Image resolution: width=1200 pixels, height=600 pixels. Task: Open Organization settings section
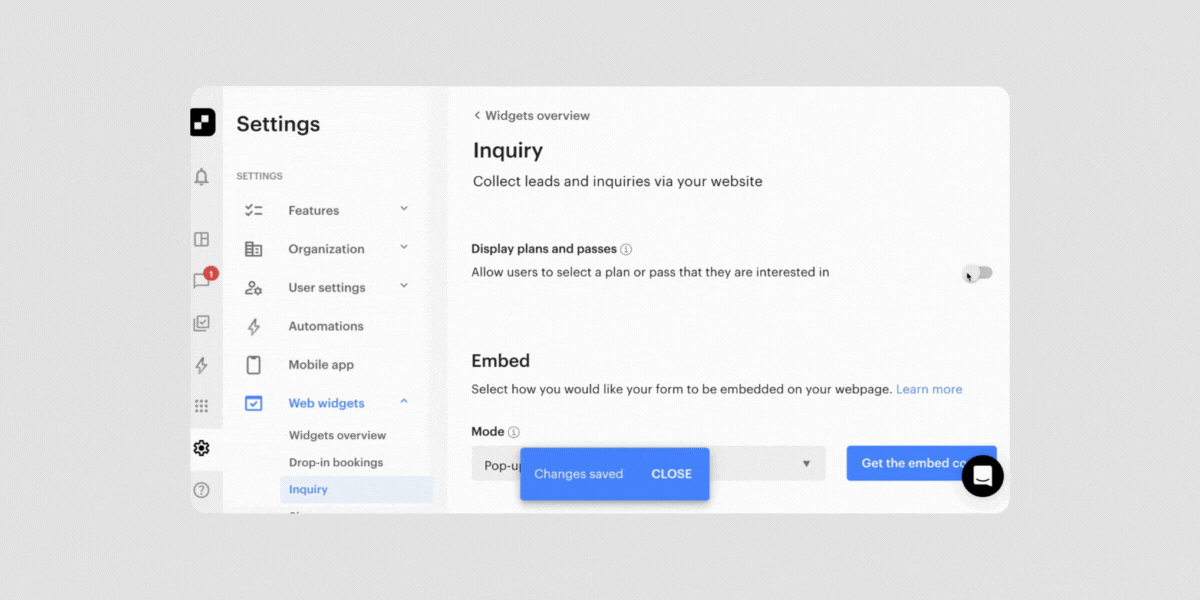coord(328,249)
